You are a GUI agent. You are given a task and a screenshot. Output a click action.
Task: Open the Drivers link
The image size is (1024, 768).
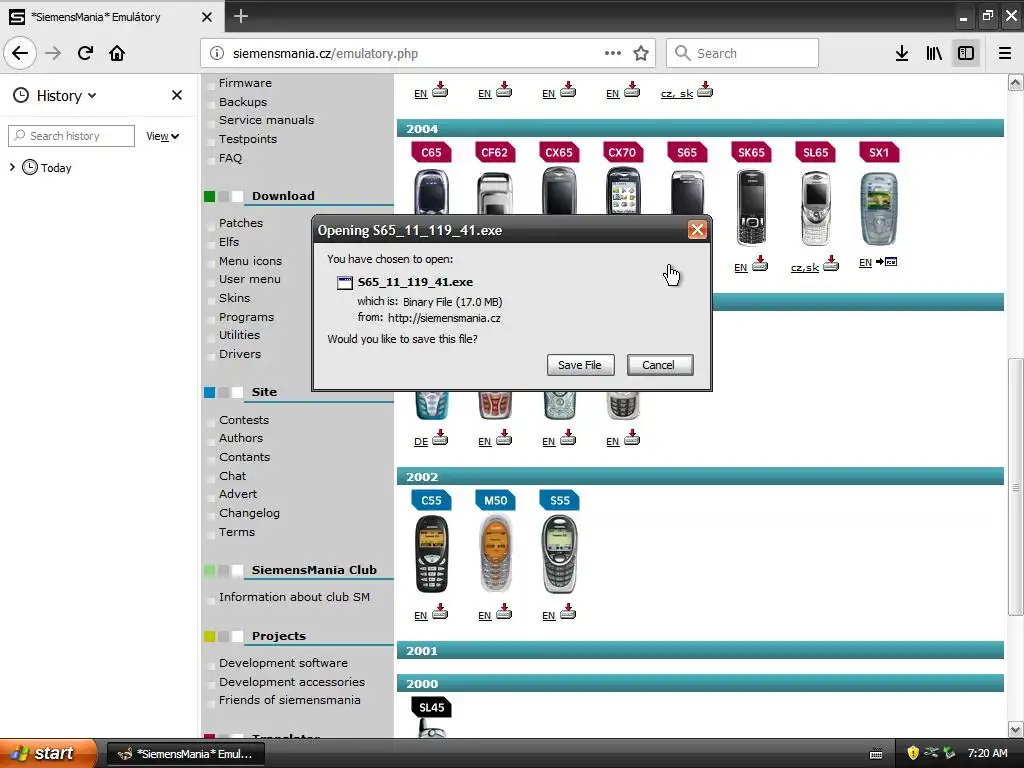click(x=240, y=354)
